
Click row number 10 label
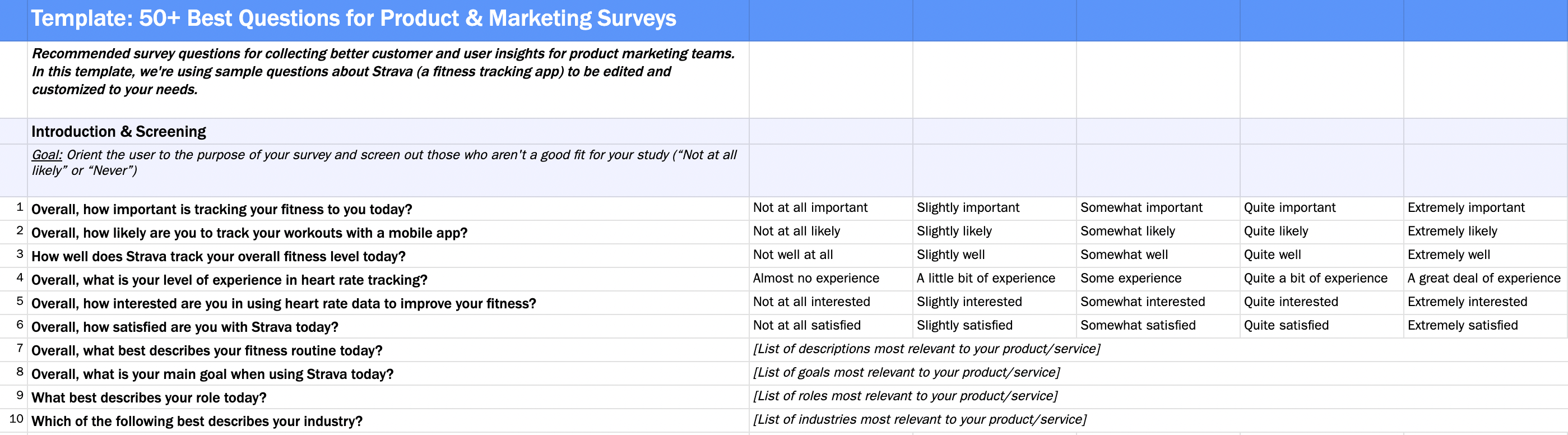point(16,419)
